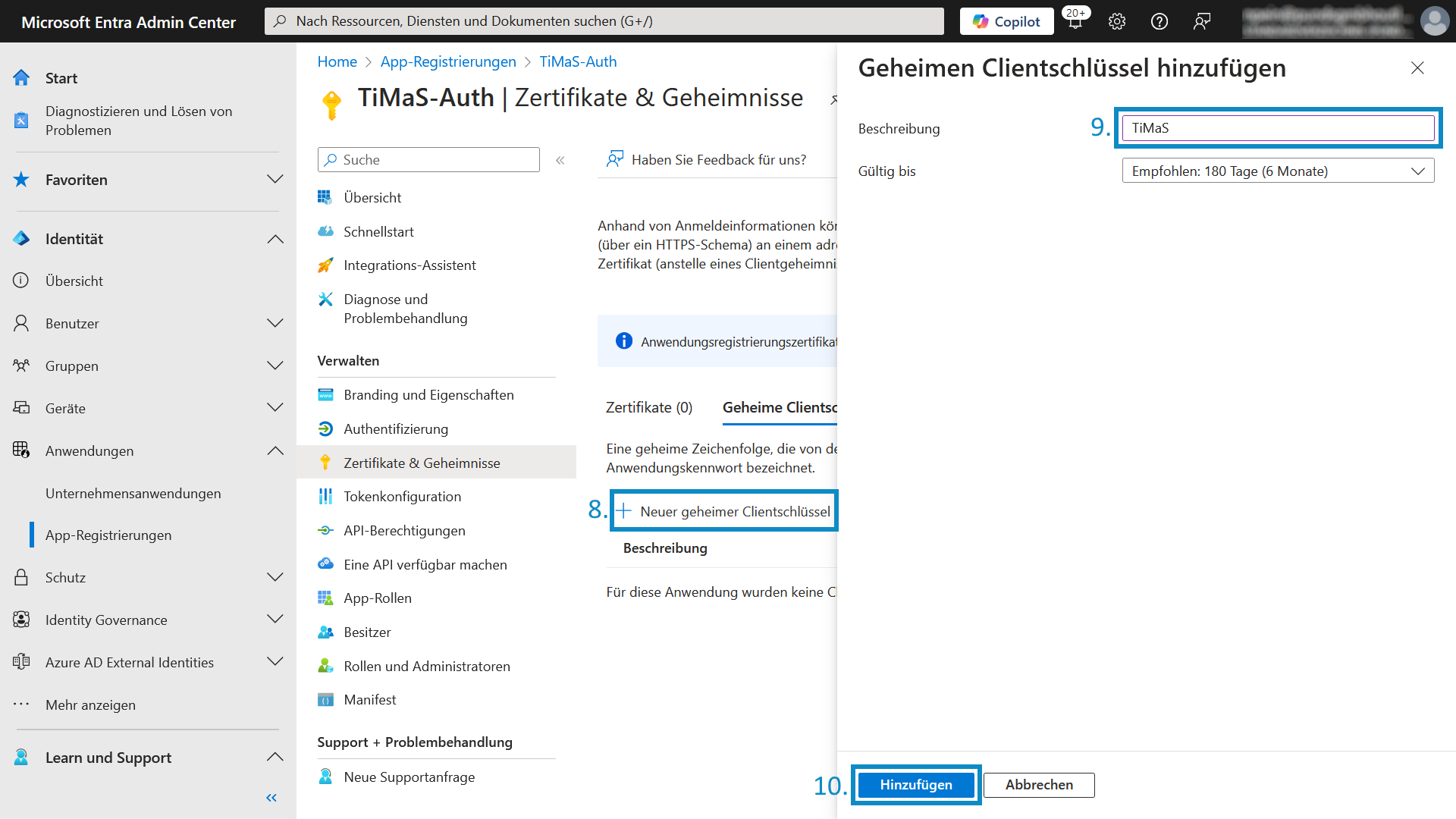Viewport: 1456px width, 819px height.
Task: Click Mehr anzeigen in the sidebar
Action: pyautogui.click(x=90, y=705)
